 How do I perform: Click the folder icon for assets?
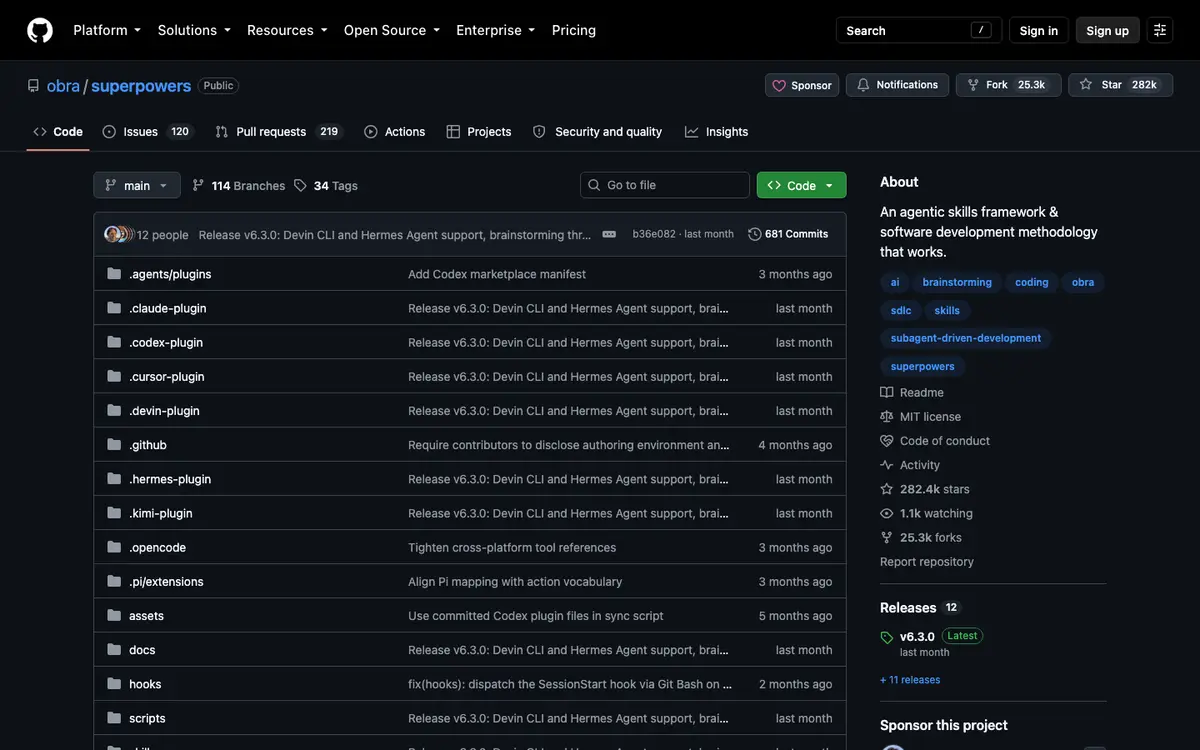pyautogui.click(x=114, y=616)
